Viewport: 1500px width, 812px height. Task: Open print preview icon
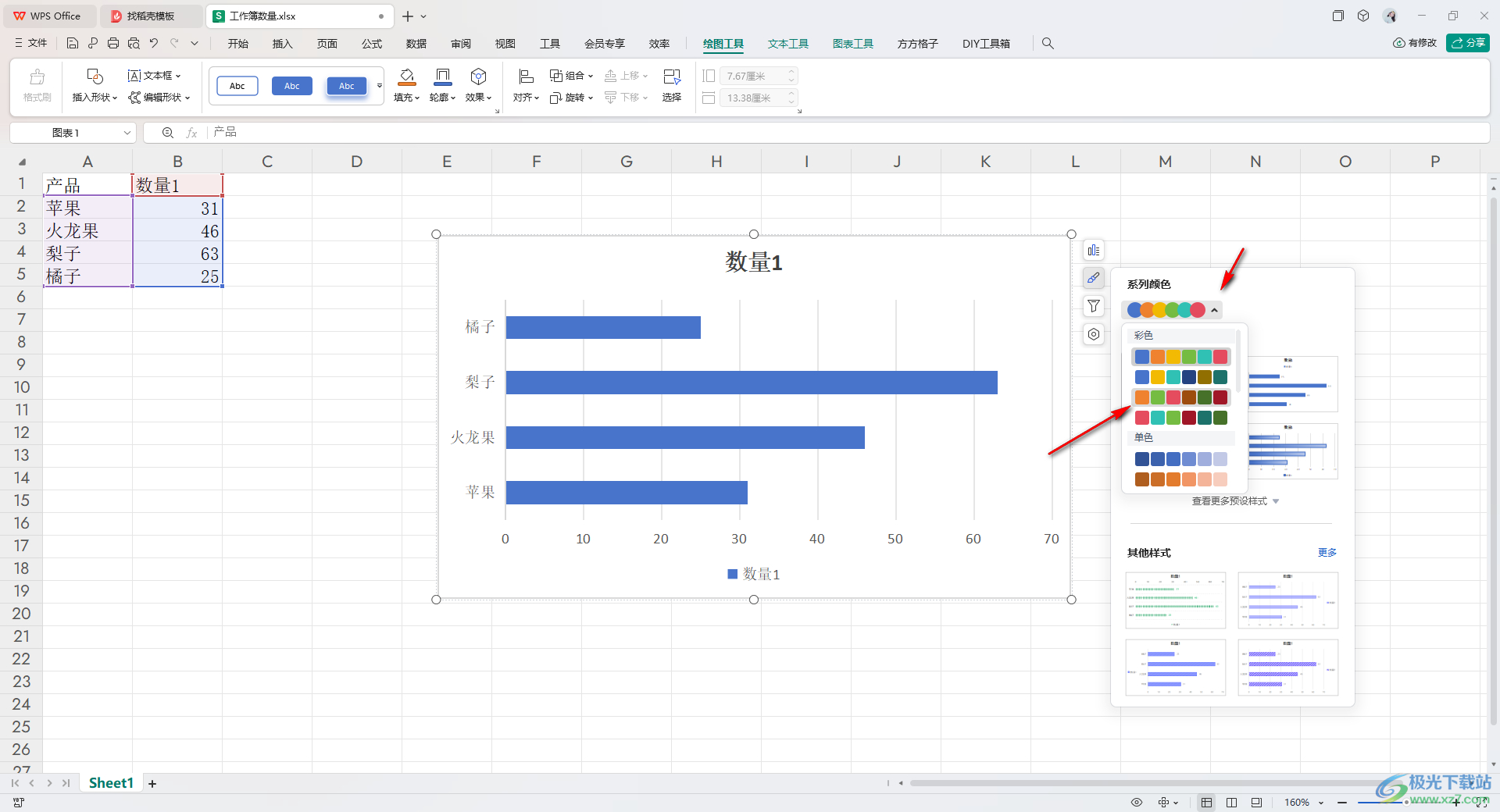[134, 44]
